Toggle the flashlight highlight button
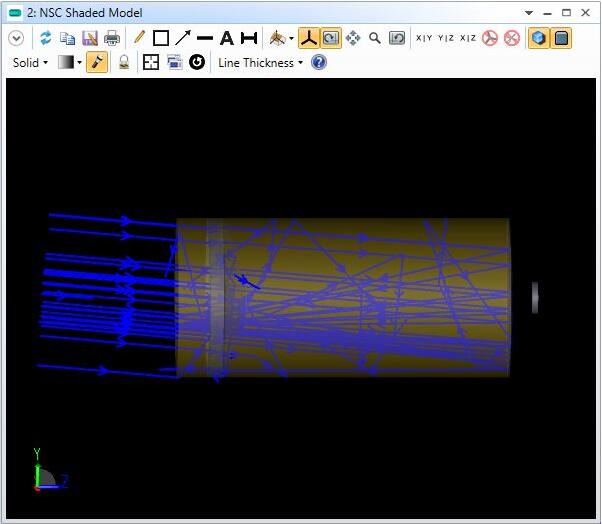Image resolution: width=602 pixels, height=524 pixels. [x=97, y=62]
